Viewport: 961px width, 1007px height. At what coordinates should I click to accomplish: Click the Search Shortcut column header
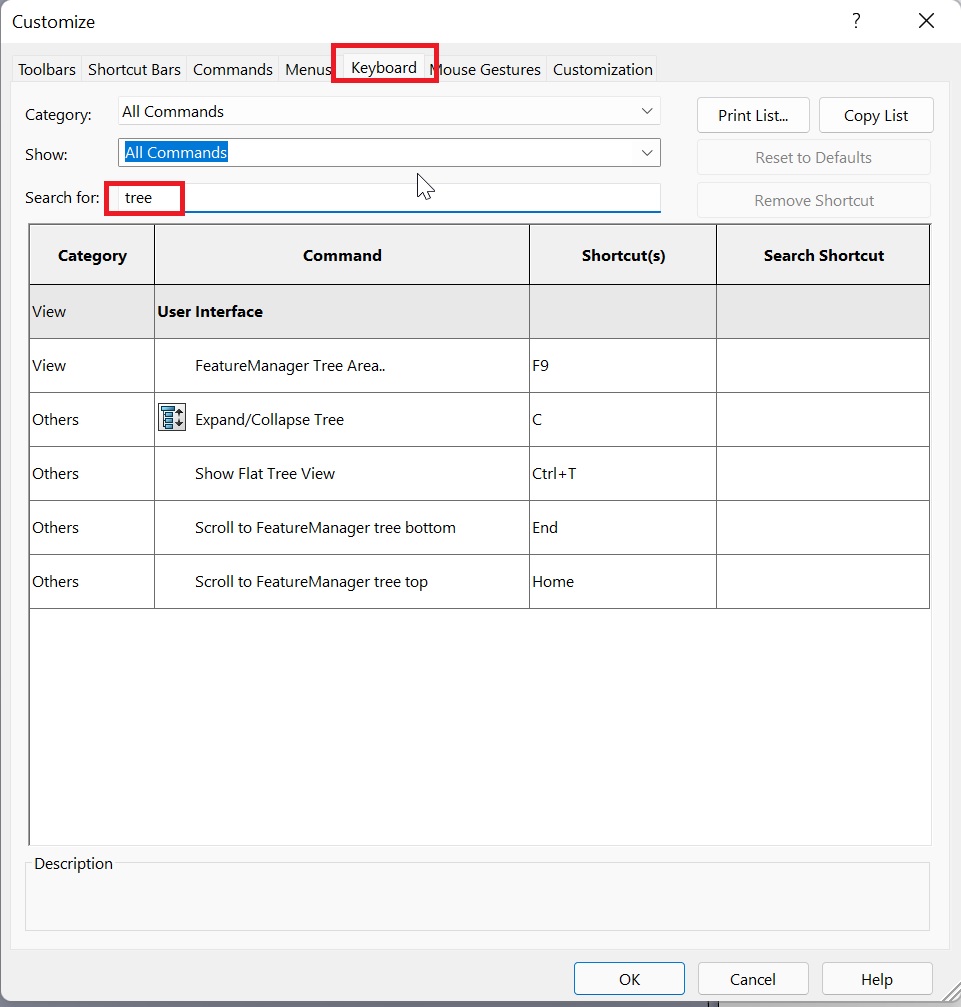(824, 255)
